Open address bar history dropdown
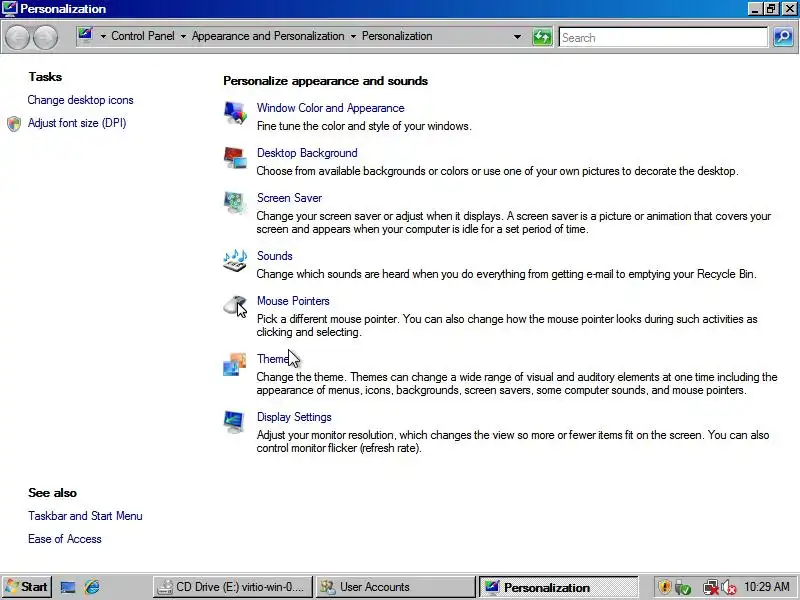 [517, 37]
